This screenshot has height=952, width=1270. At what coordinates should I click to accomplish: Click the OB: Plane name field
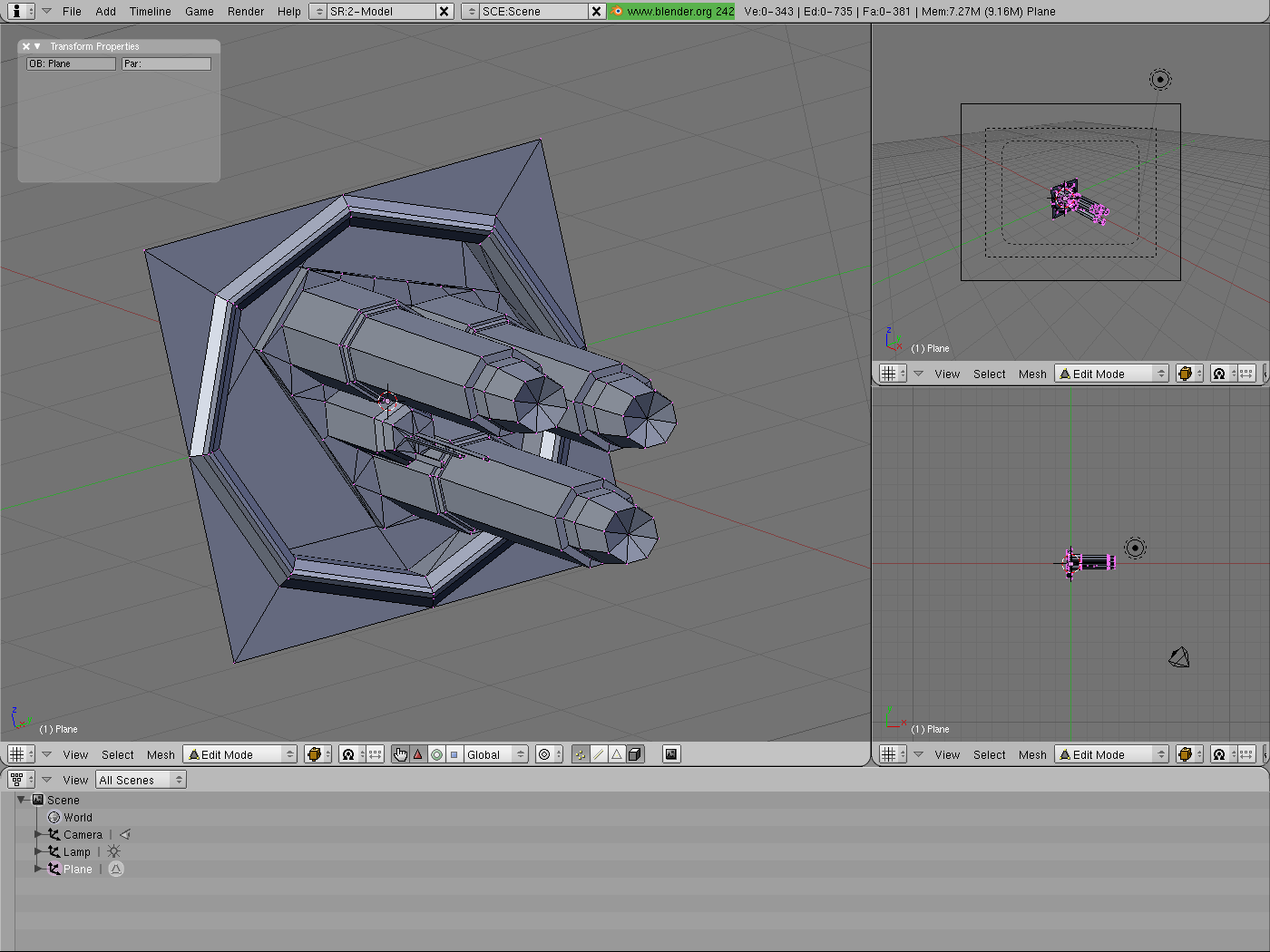click(71, 63)
